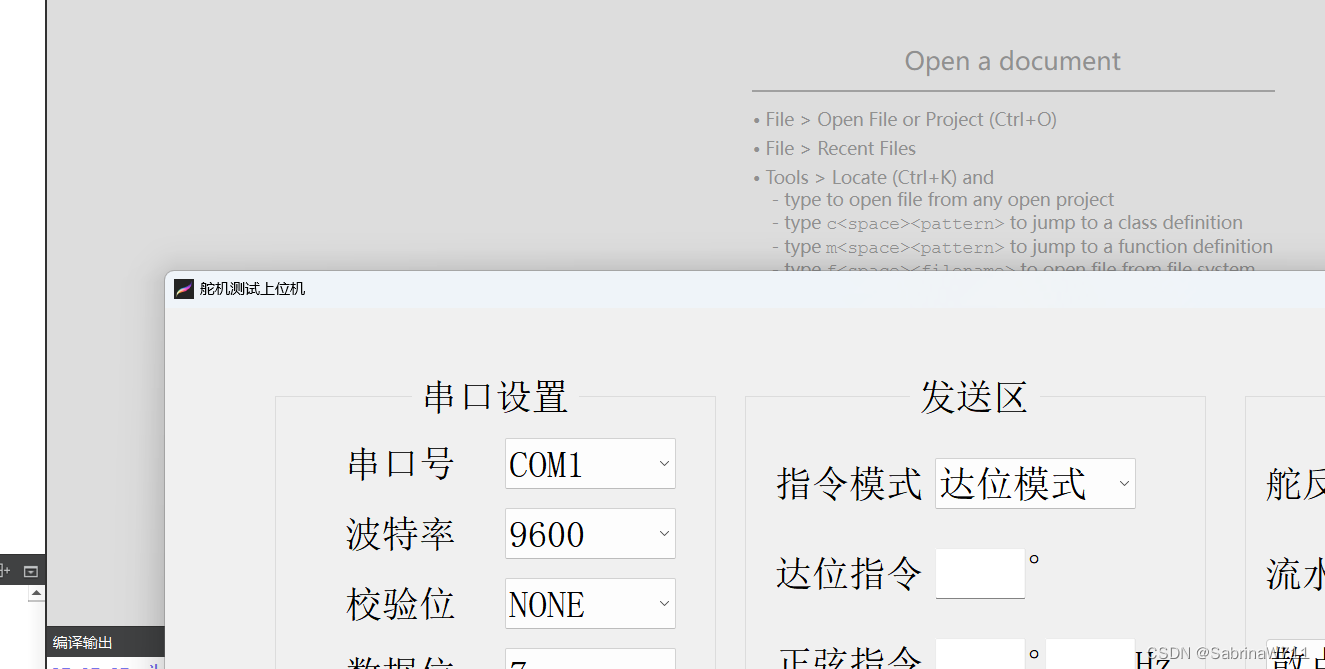
Task: Click the Hz input next to 正弦指令
Action: (x=1090, y=658)
